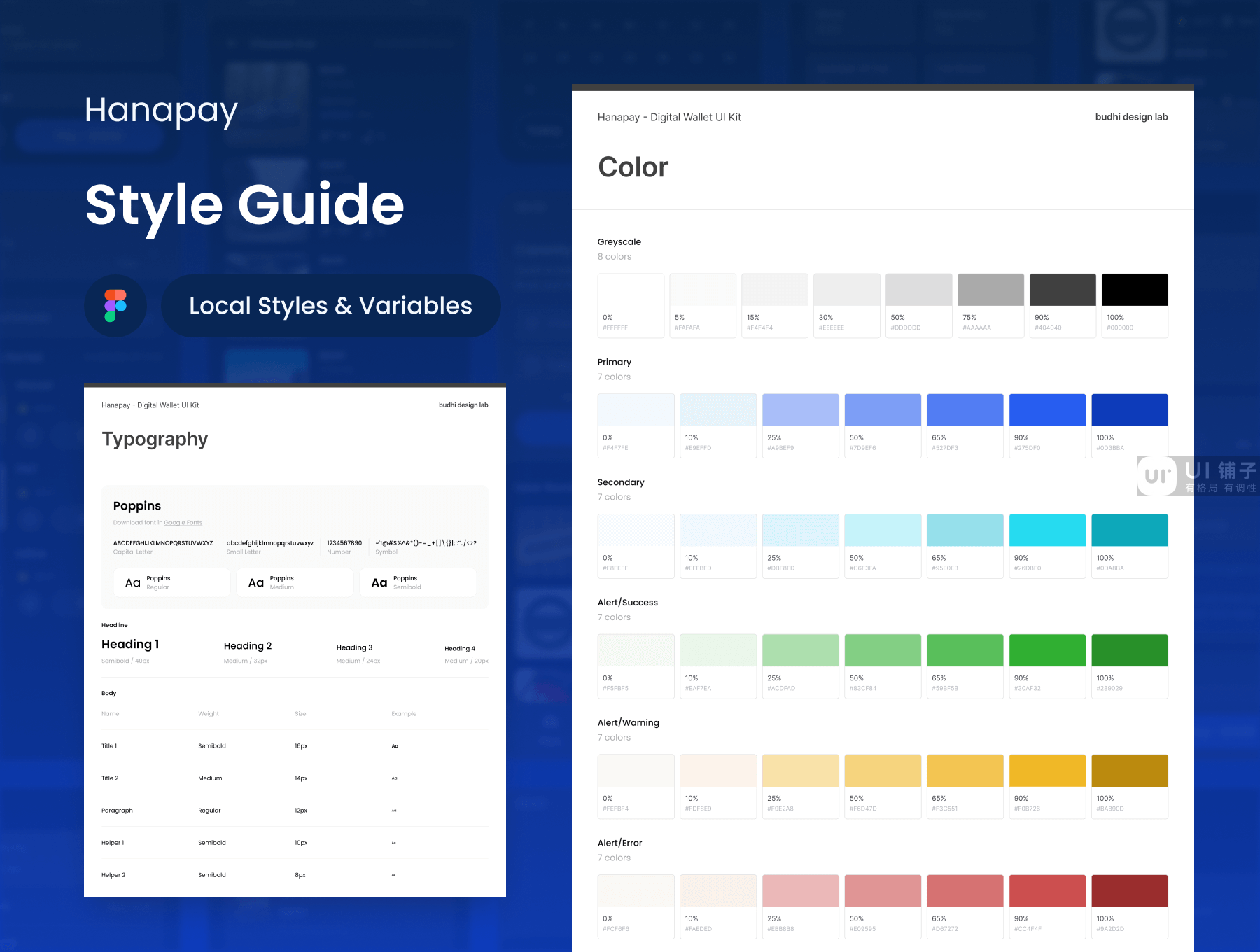
Task: Click the Heading 4 sample text
Action: click(460, 649)
